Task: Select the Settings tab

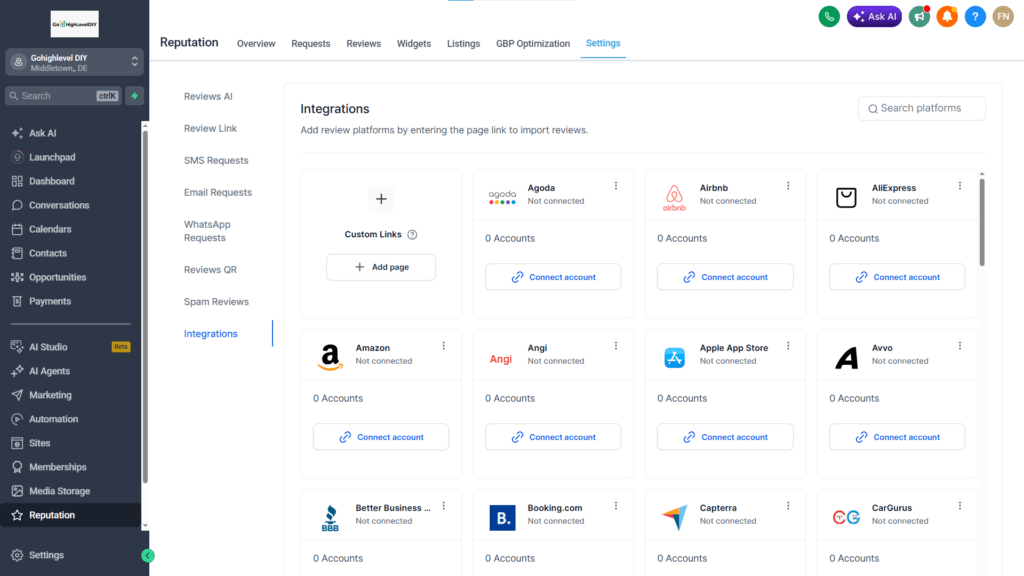Action: [603, 43]
